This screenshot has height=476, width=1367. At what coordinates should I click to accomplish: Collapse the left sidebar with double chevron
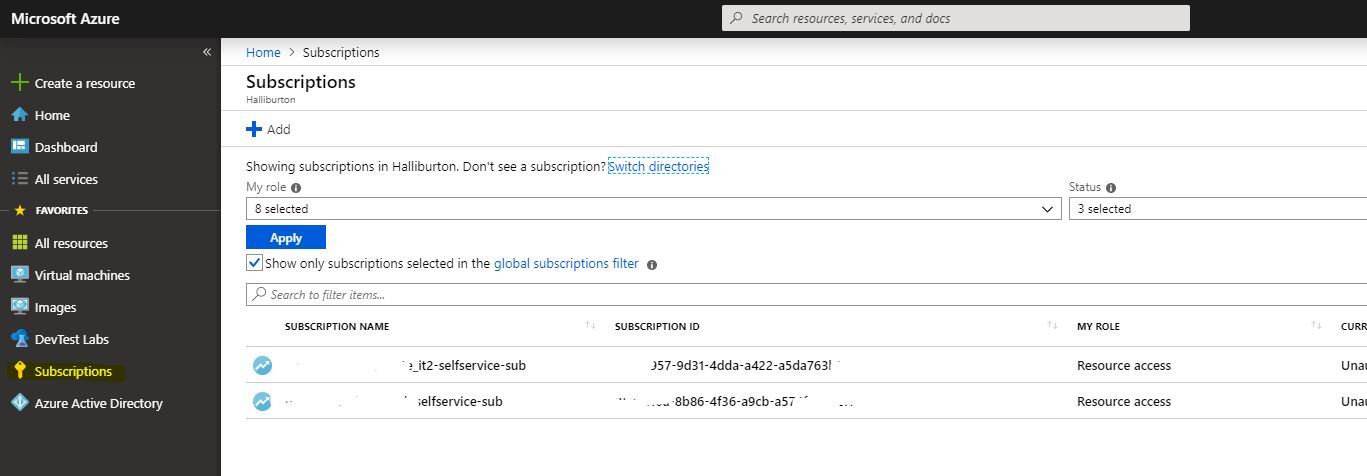207,52
